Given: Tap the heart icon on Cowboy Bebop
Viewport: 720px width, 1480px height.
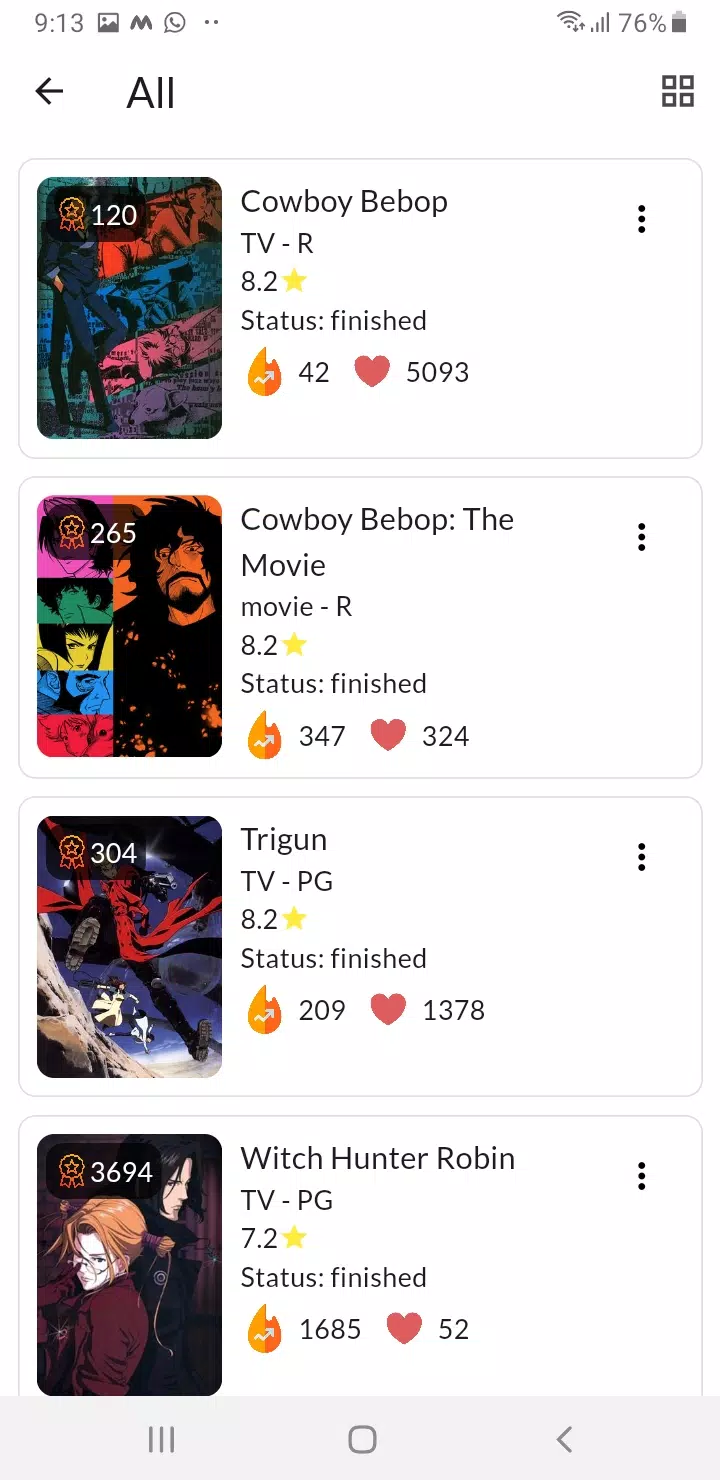Looking at the screenshot, I should coord(372,372).
